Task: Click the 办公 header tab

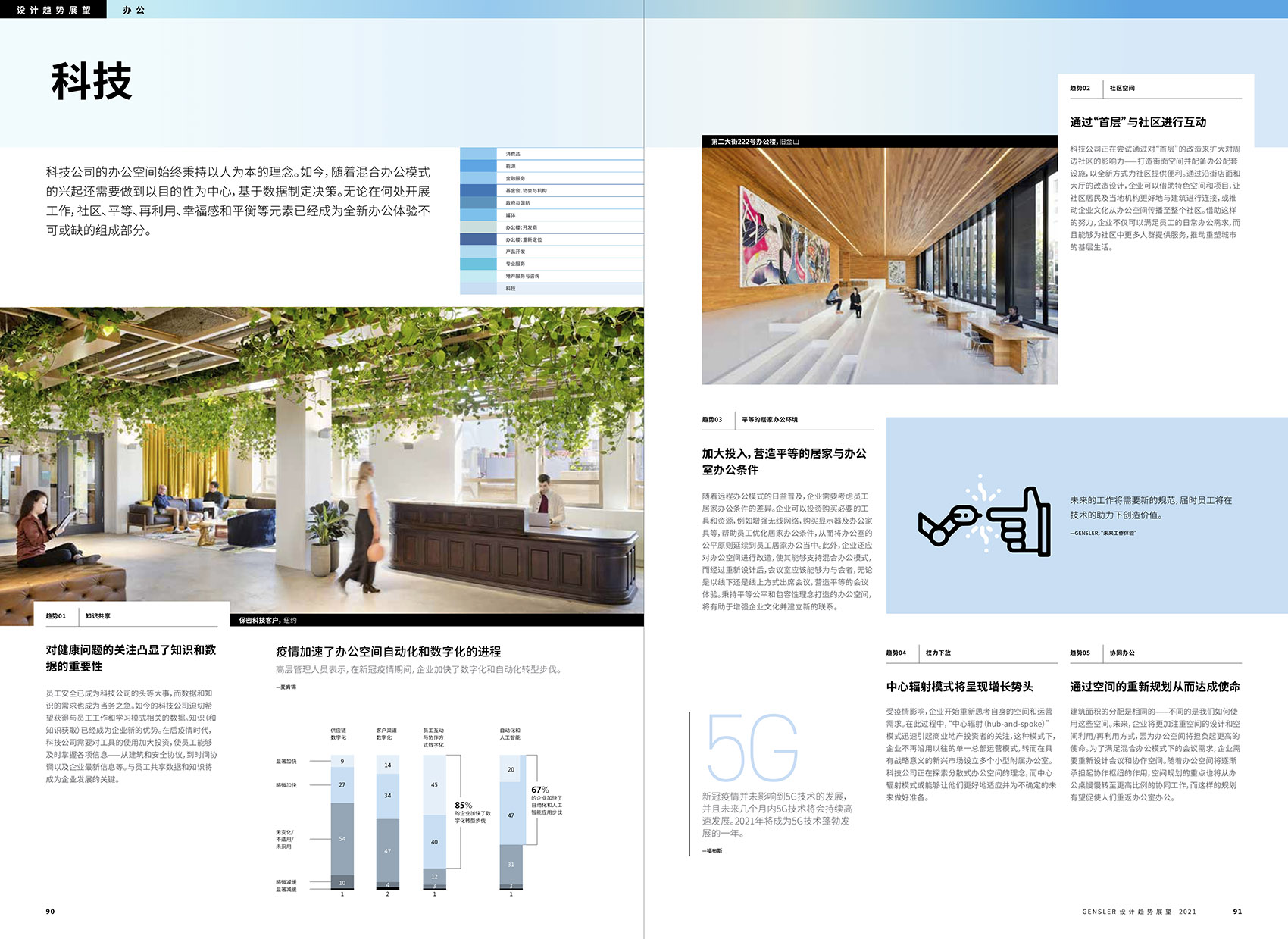Action: click(133, 10)
